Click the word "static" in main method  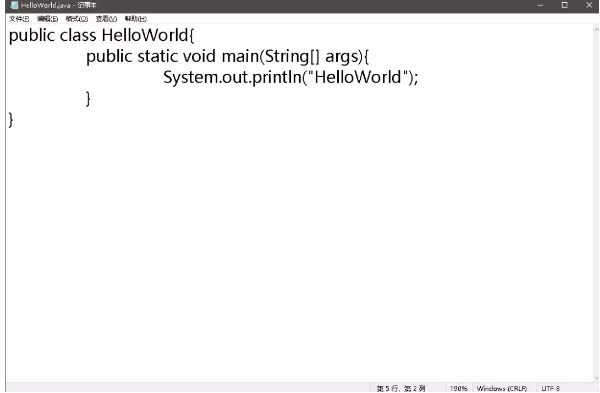(x=158, y=56)
